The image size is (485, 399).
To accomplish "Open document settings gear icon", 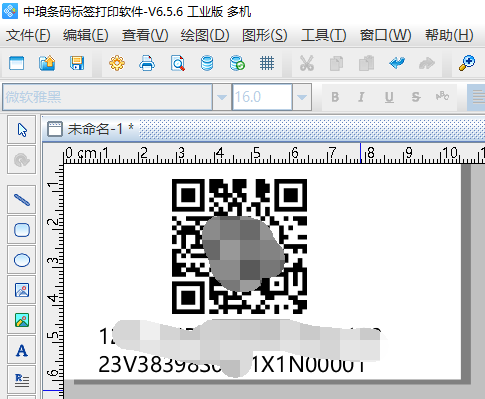I will point(117,63).
